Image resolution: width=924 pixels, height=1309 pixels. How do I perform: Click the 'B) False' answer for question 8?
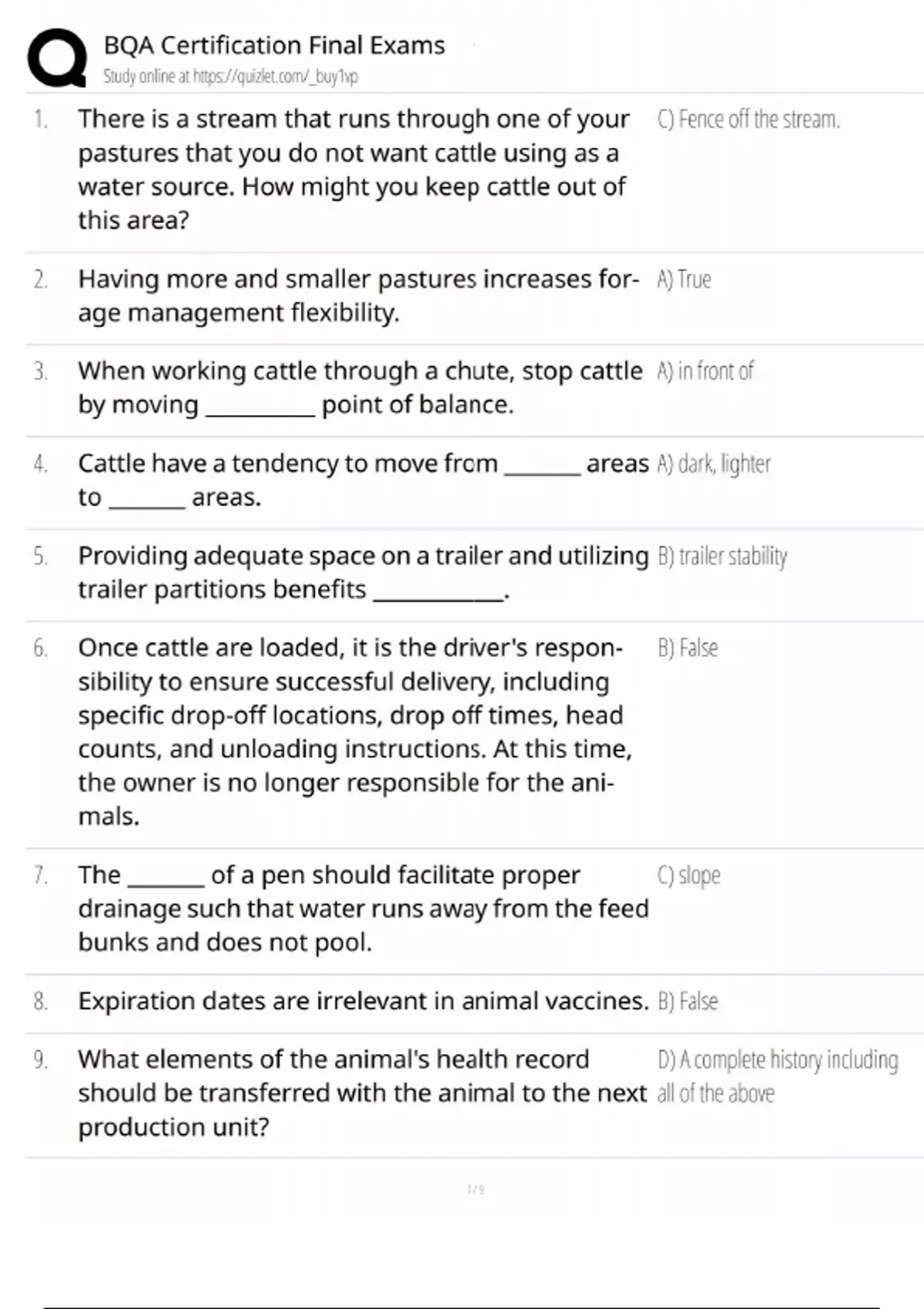point(688,1001)
